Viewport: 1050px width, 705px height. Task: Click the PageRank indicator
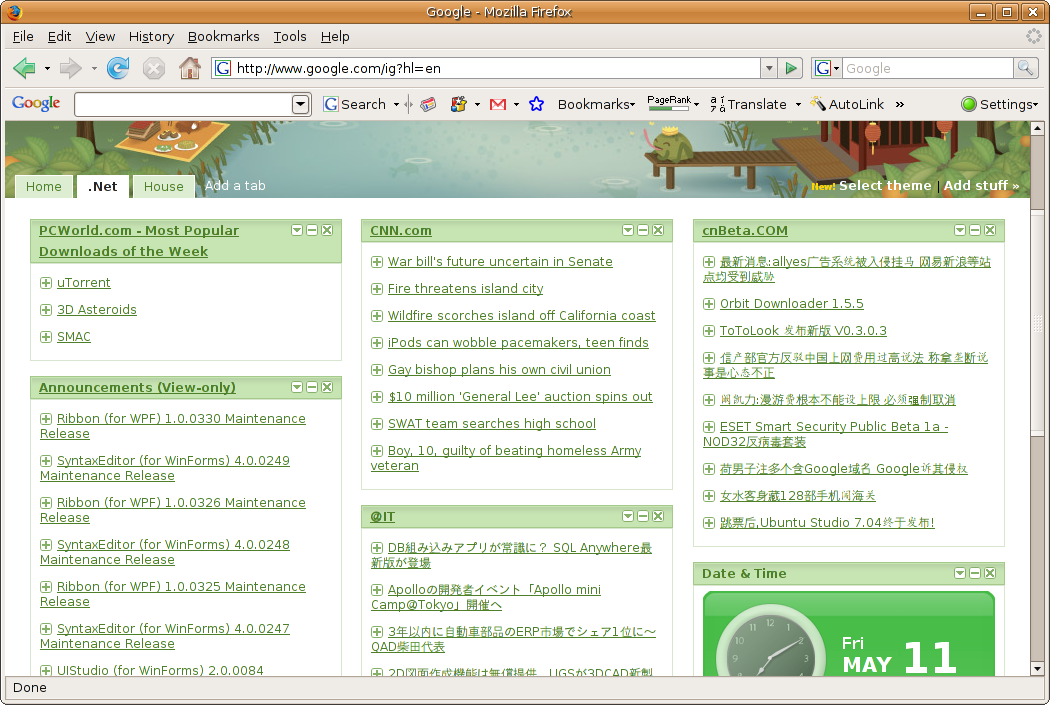click(669, 103)
